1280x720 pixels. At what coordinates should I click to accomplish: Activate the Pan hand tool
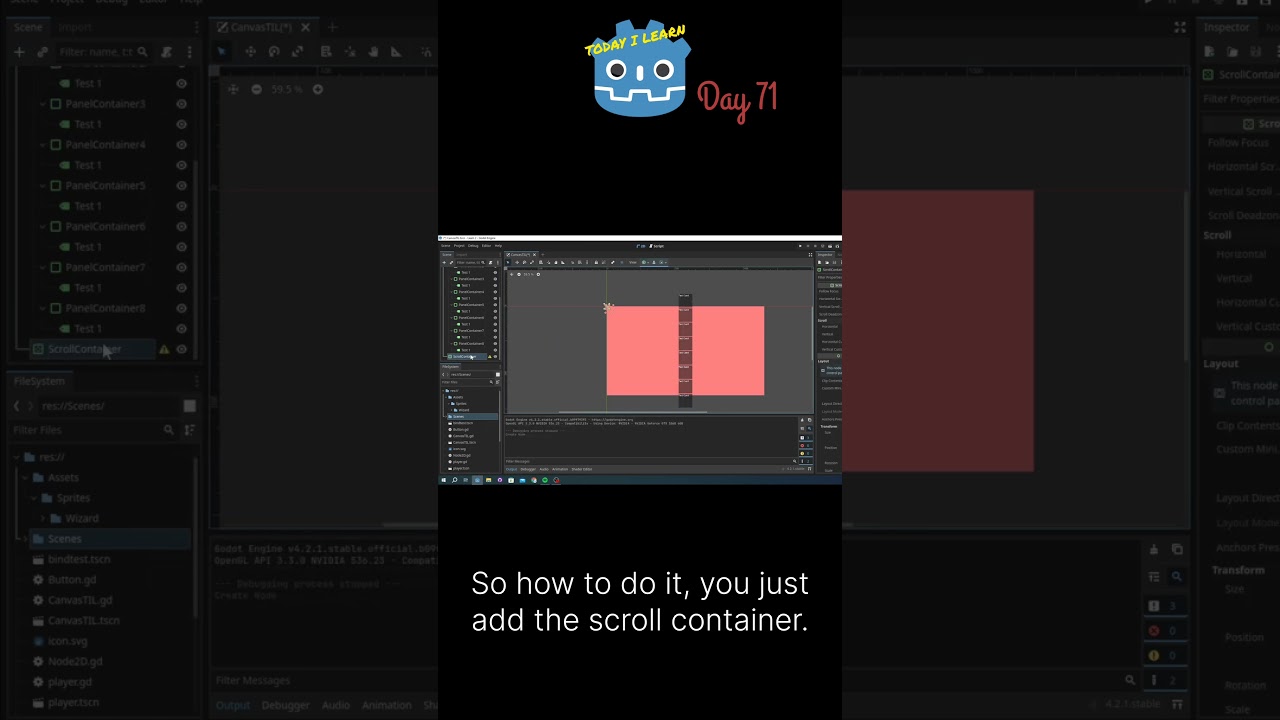[x=373, y=52]
